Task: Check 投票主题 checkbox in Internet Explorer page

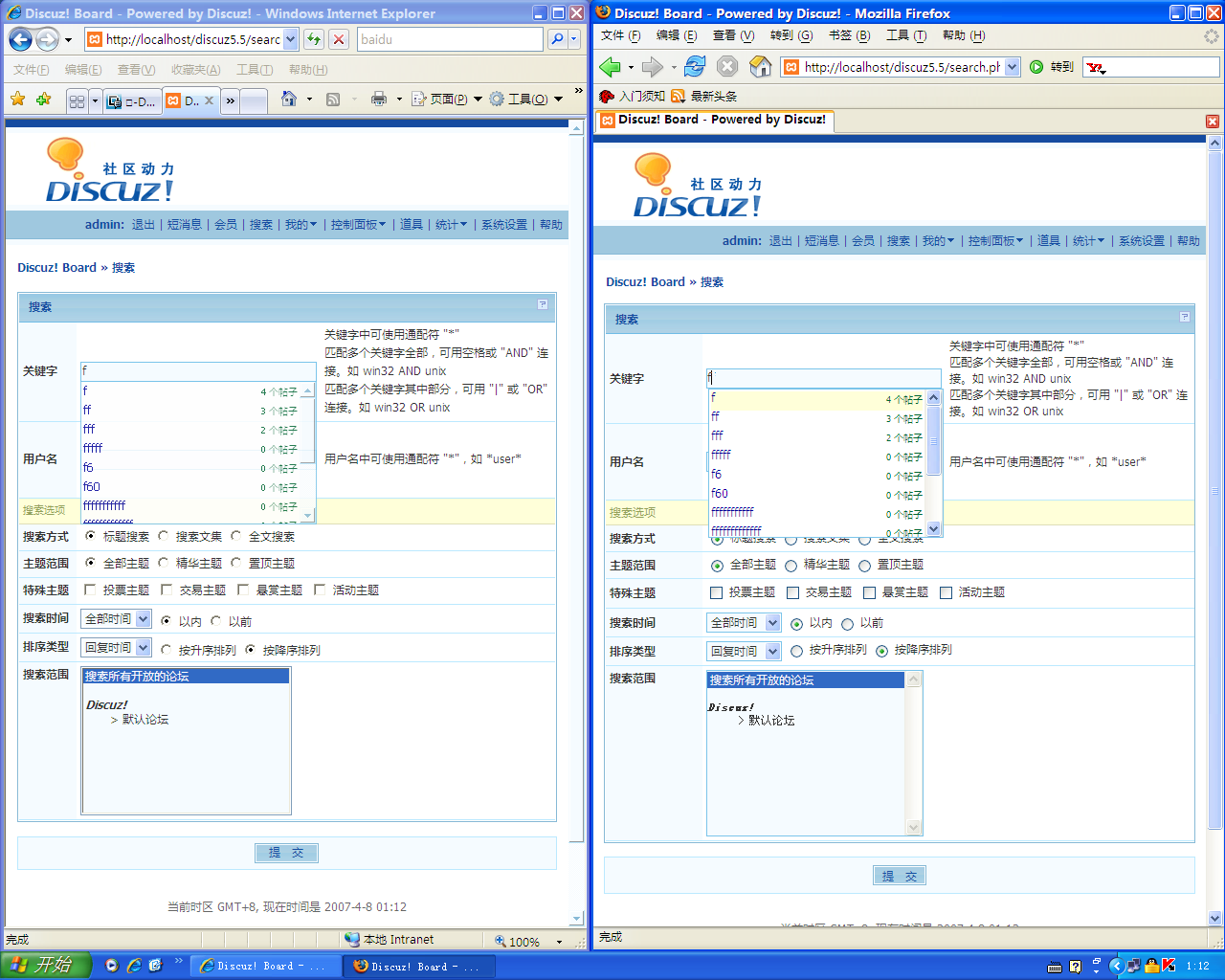Action: click(90, 590)
